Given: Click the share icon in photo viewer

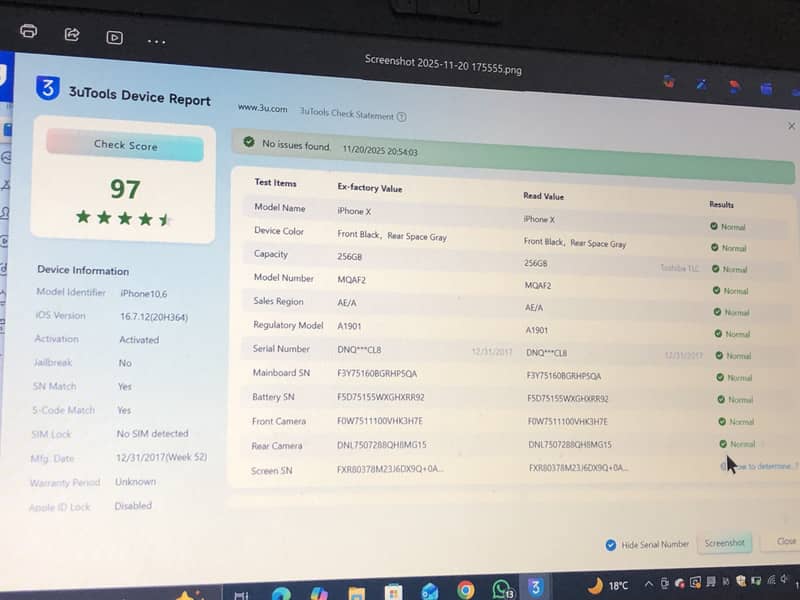Looking at the screenshot, I should point(72,34).
